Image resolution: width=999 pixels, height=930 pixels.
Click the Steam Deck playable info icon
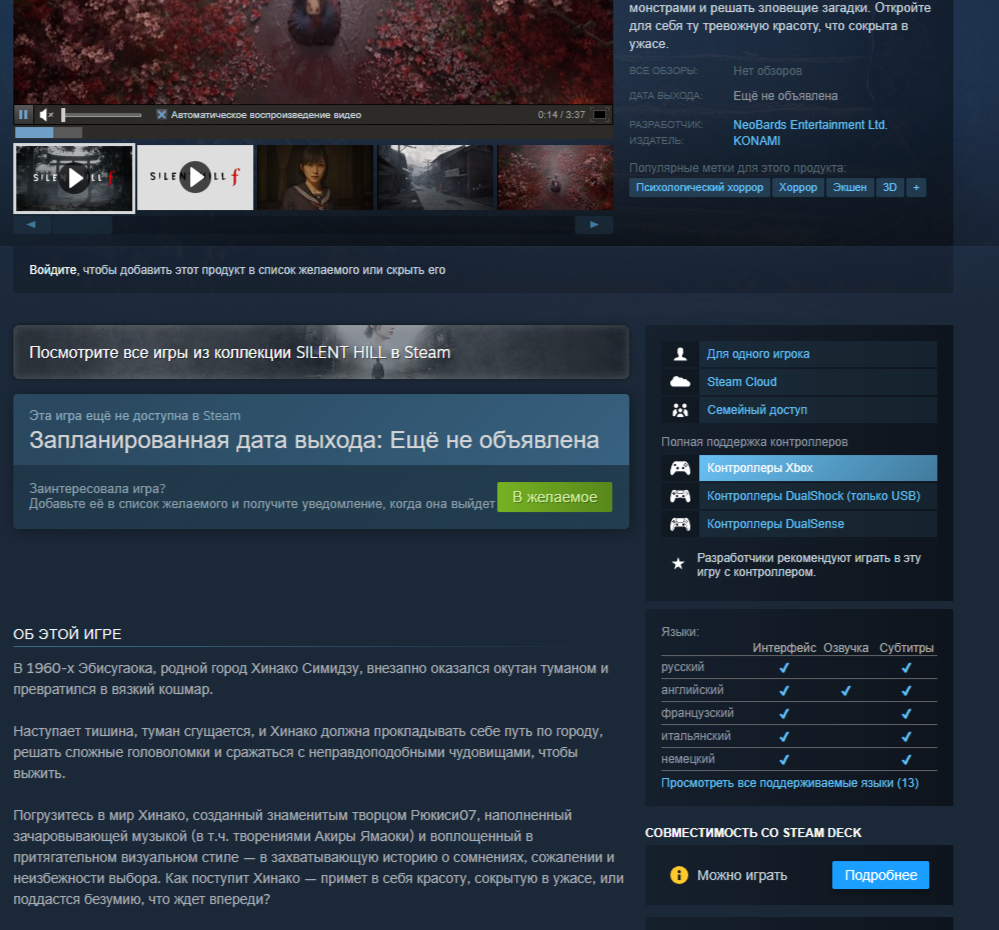pos(679,875)
